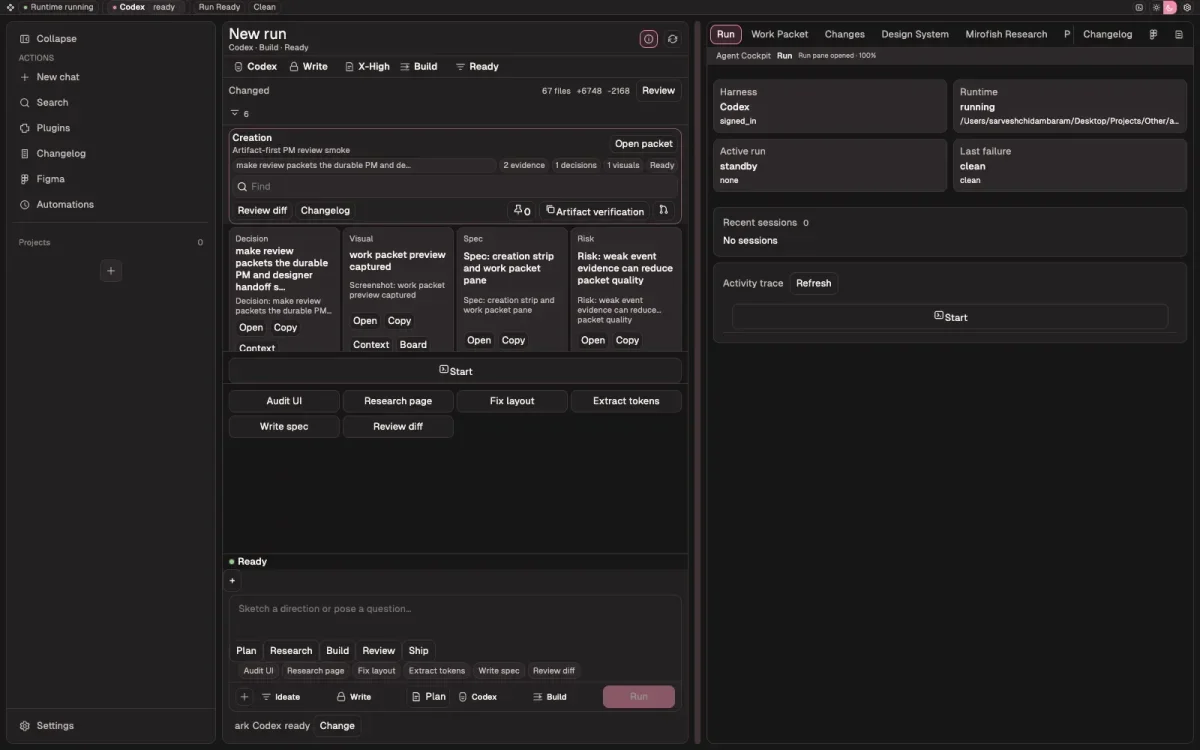Open the Codex selector in composer footer
The width and height of the screenshot is (1200, 750).
[x=477, y=697]
